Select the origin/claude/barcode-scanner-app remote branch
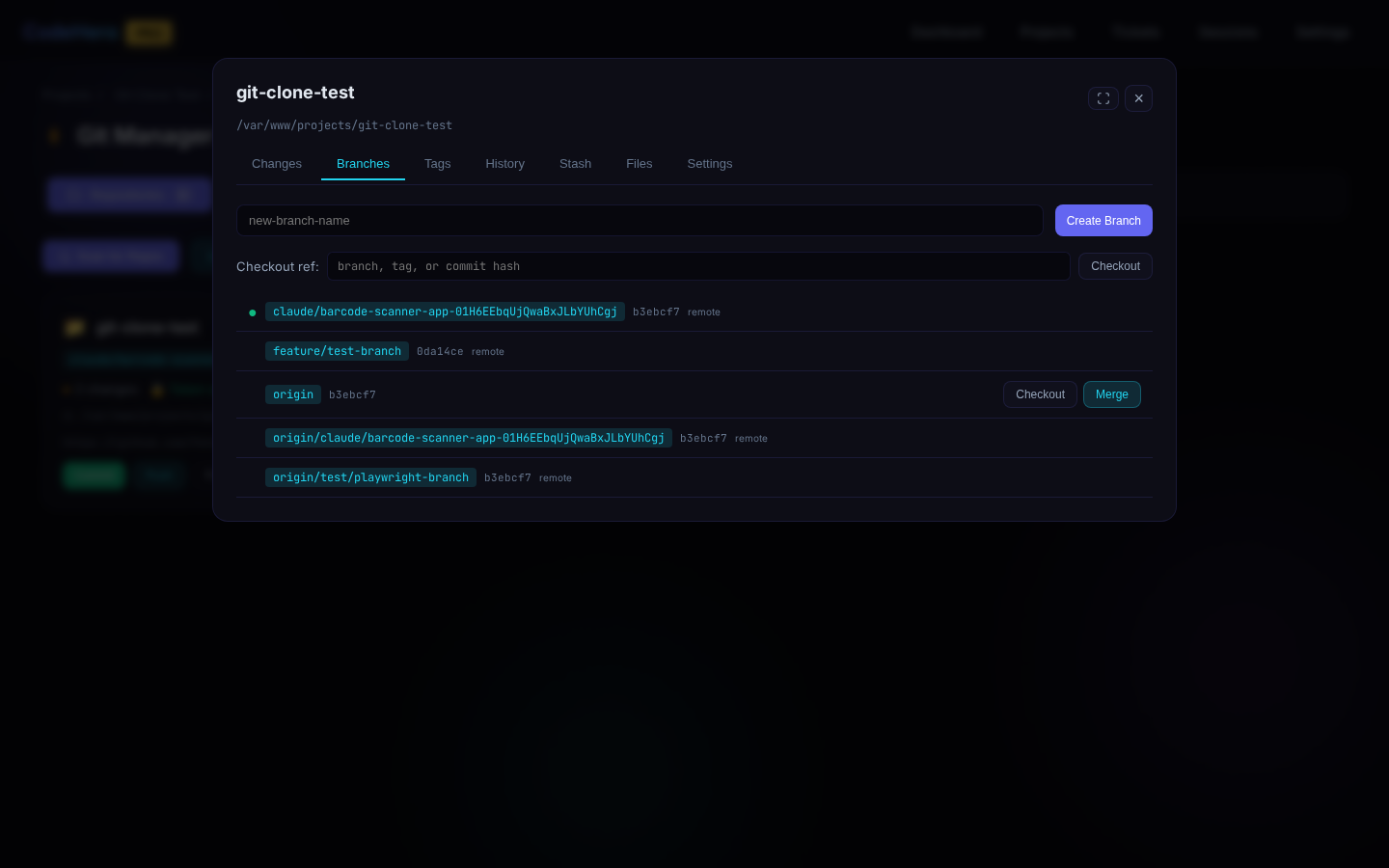The width and height of the screenshot is (1389, 868). click(468, 438)
